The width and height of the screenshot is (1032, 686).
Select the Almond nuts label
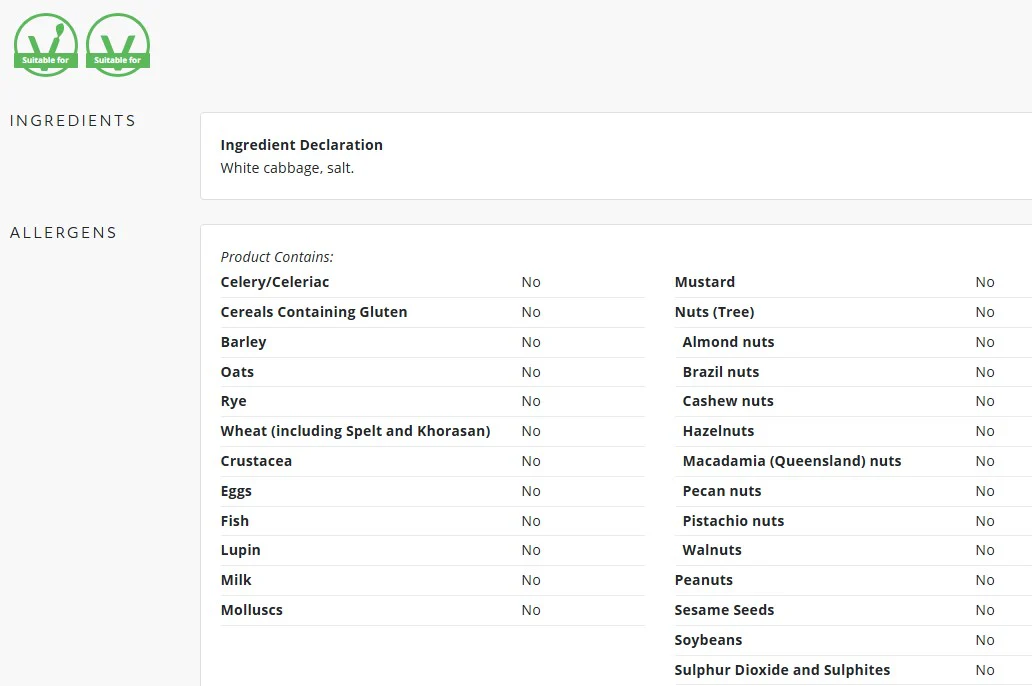729,342
